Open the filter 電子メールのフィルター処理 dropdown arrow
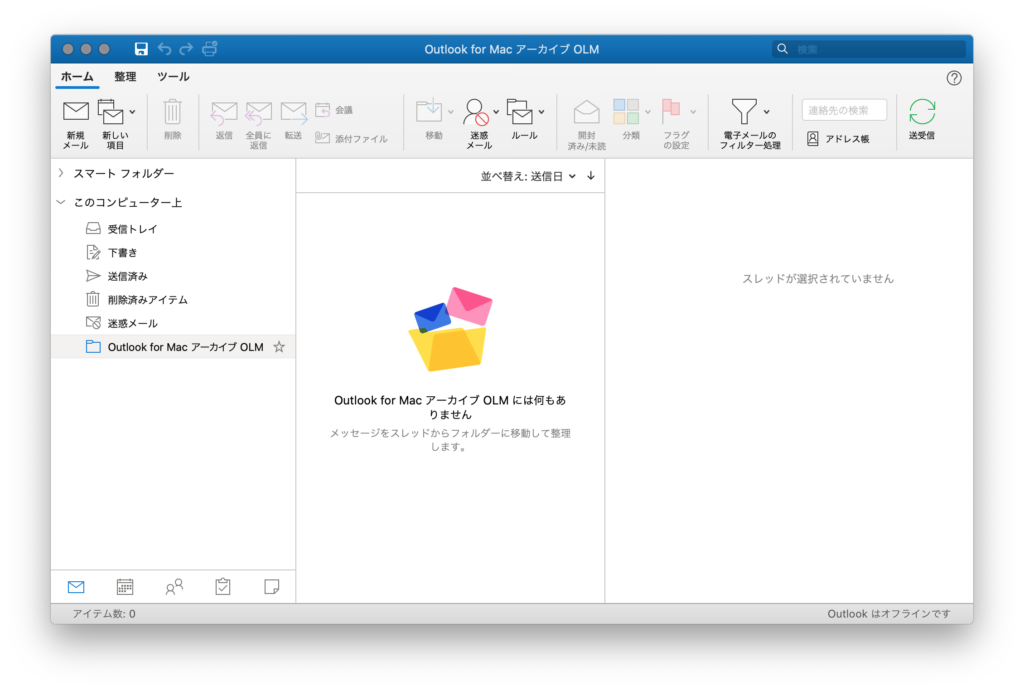Viewport: 1024px width, 691px height. [x=766, y=112]
